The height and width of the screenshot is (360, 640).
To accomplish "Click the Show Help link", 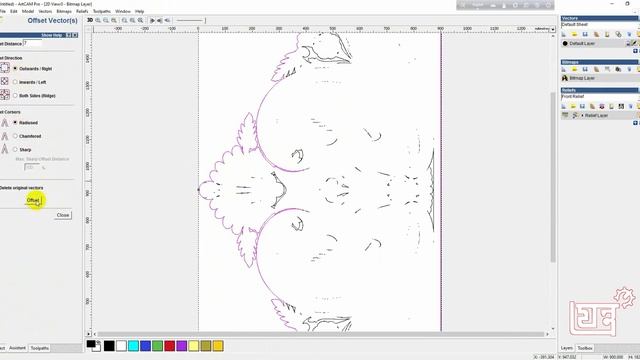I will pos(51,36).
